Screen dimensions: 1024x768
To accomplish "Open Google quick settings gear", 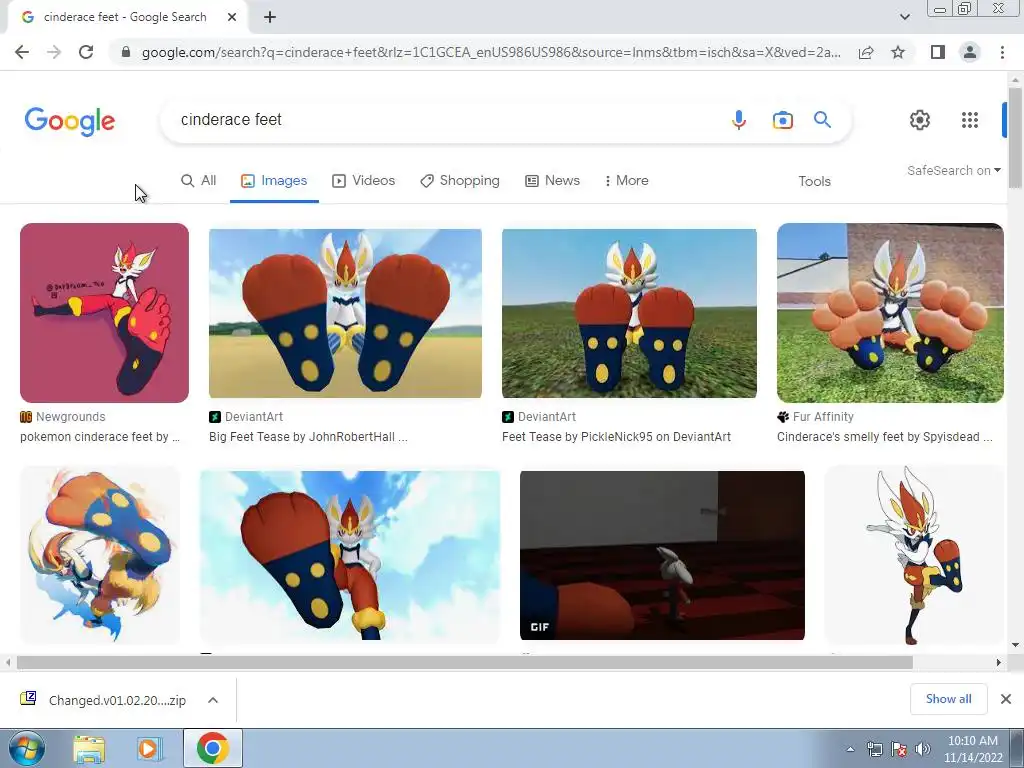I will pos(920,120).
